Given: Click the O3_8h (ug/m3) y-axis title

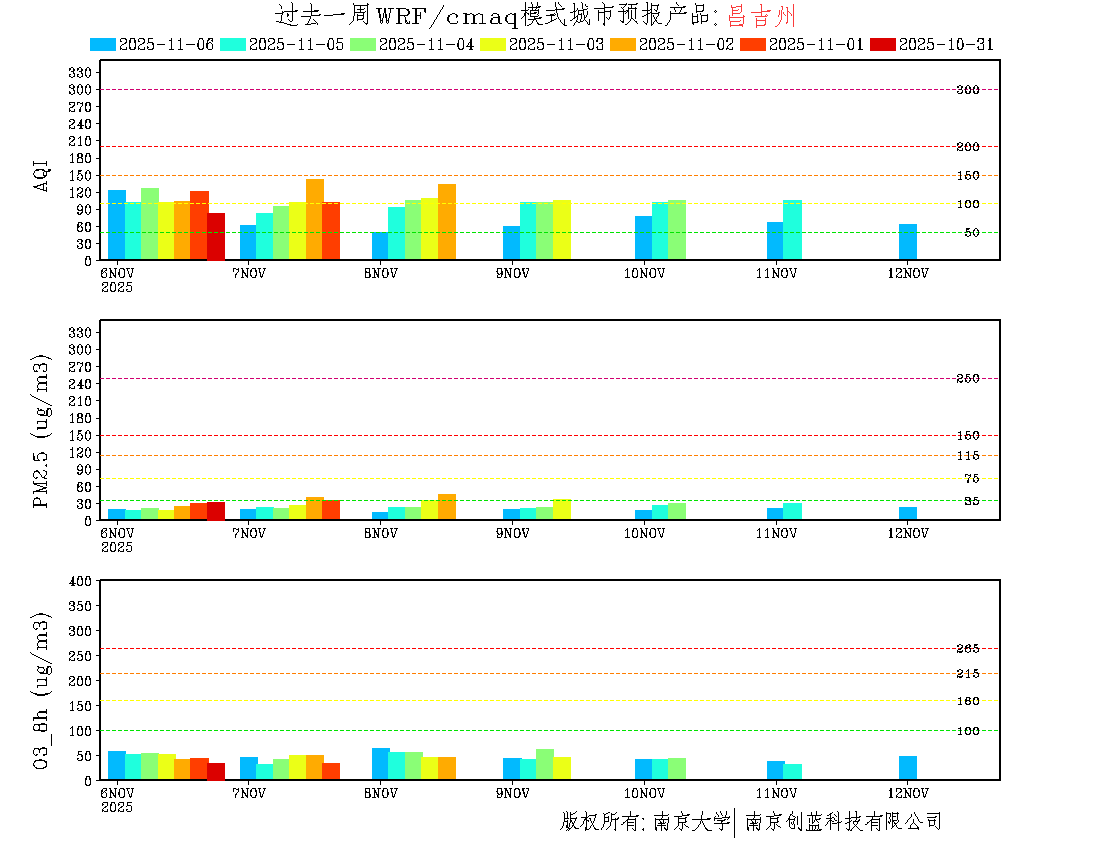Looking at the screenshot, I should tap(42, 688).
